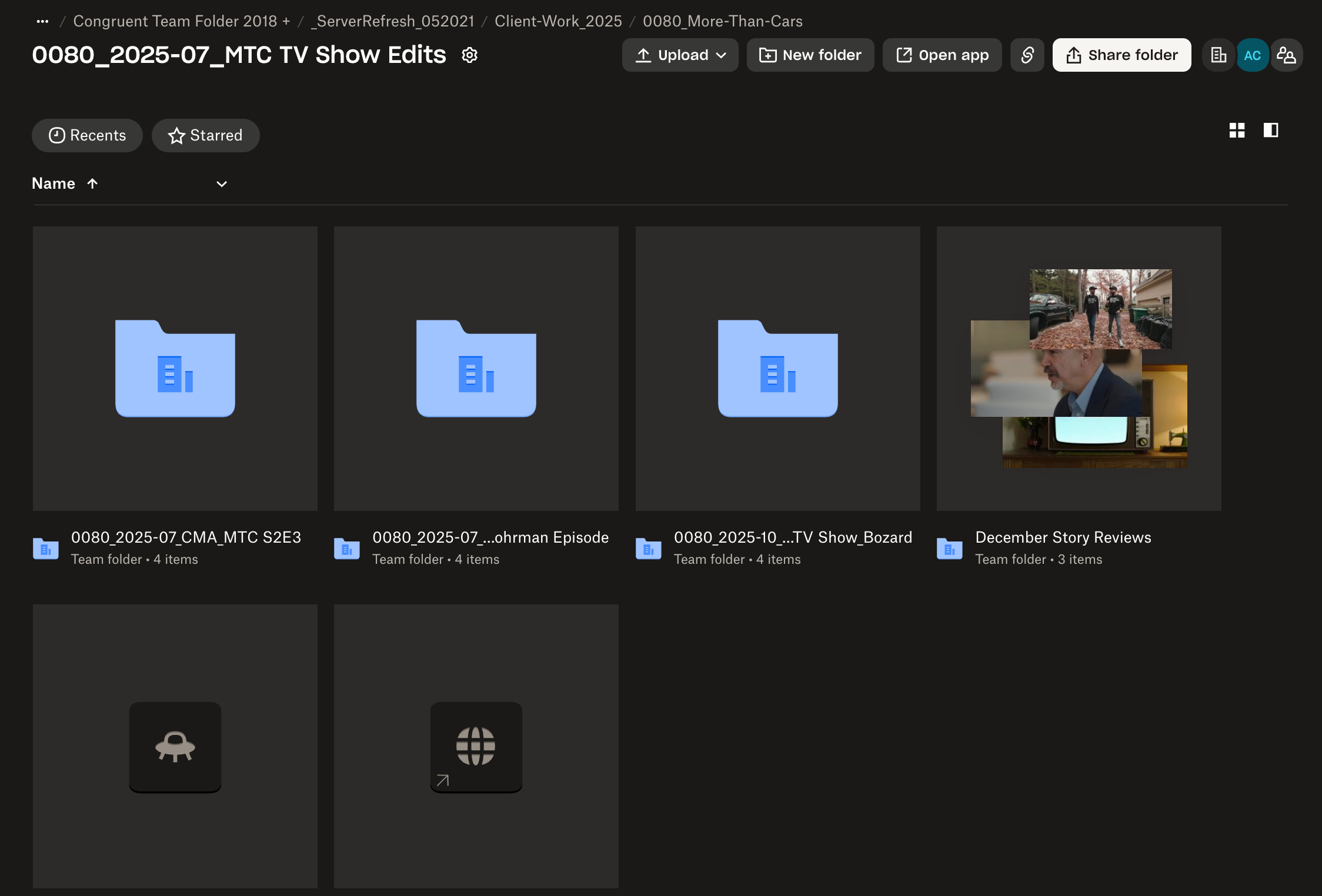Go to 0080_More-Than-Cars in breadcrumb
Viewport: 1322px width, 896px height.
723,21
